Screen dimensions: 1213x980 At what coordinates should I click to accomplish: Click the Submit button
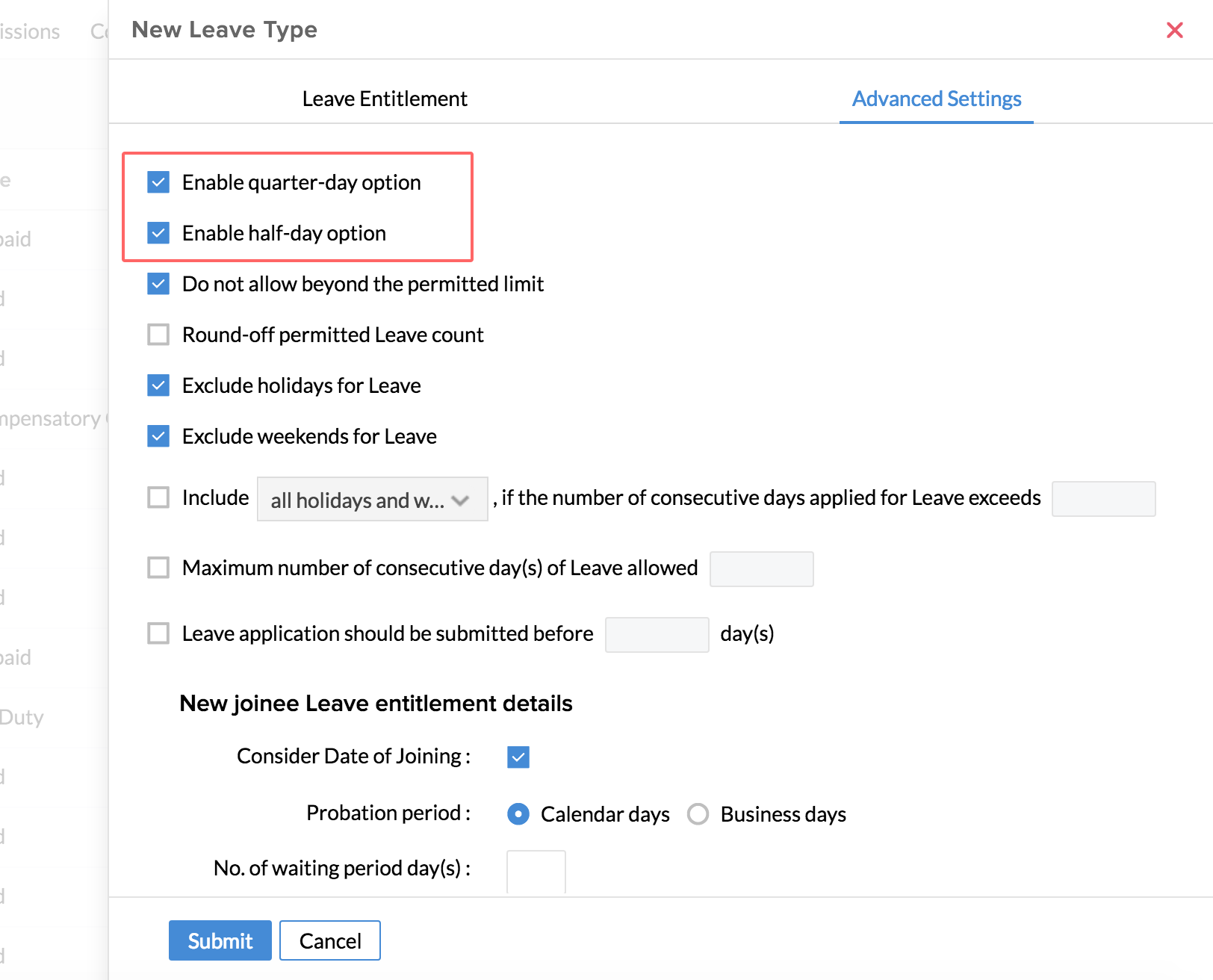coord(220,940)
